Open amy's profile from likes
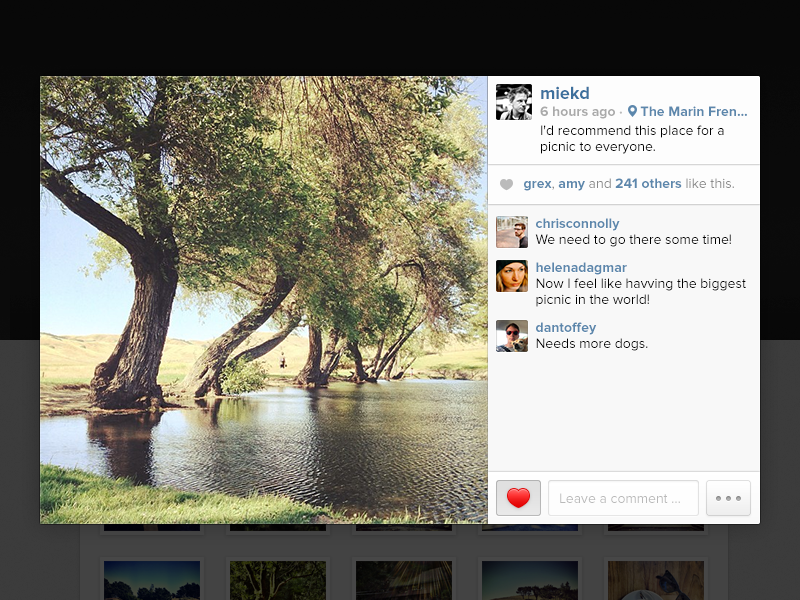Screen dimensions: 800x600 (571, 184)
